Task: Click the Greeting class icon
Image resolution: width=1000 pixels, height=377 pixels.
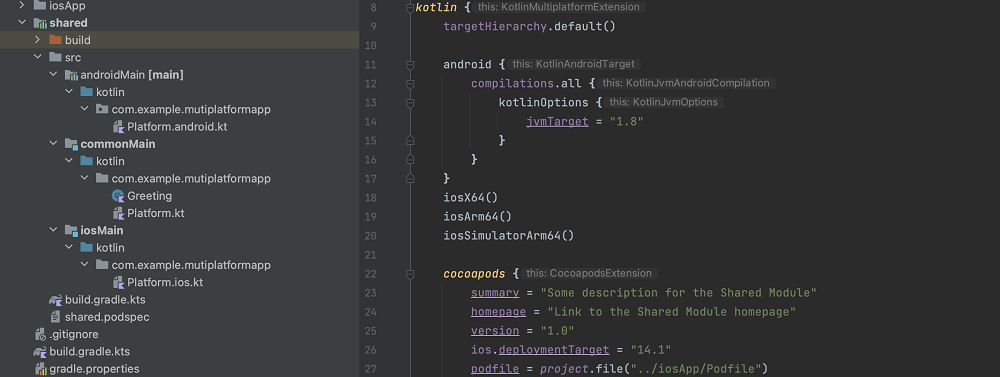Action: tap(118, 196)
